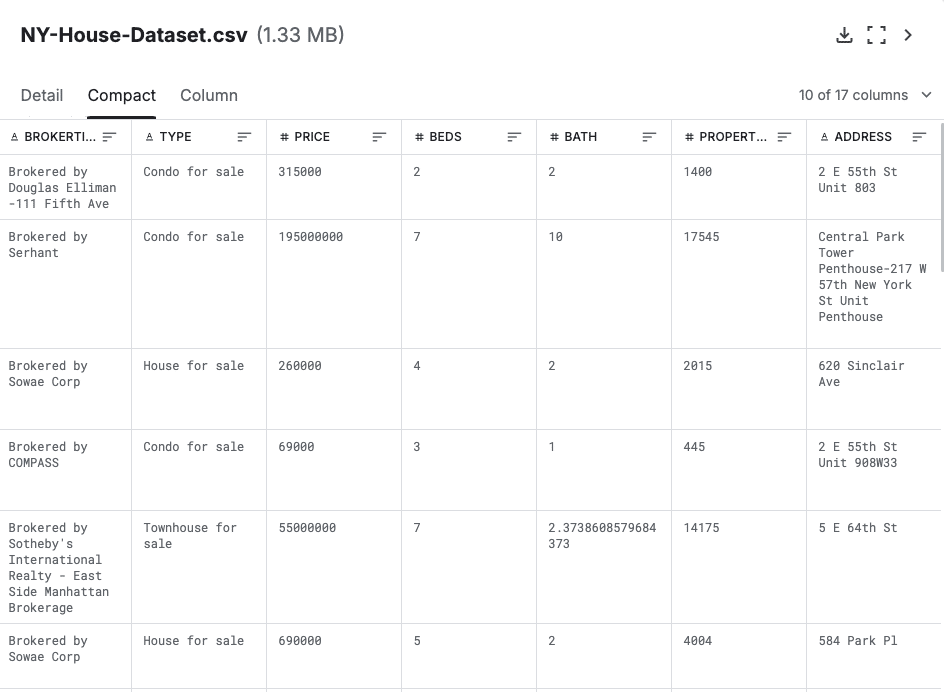This screenshot has width=944, height=692.
Task: Click the ADDRESS column header label
Action: pos(862,137)
